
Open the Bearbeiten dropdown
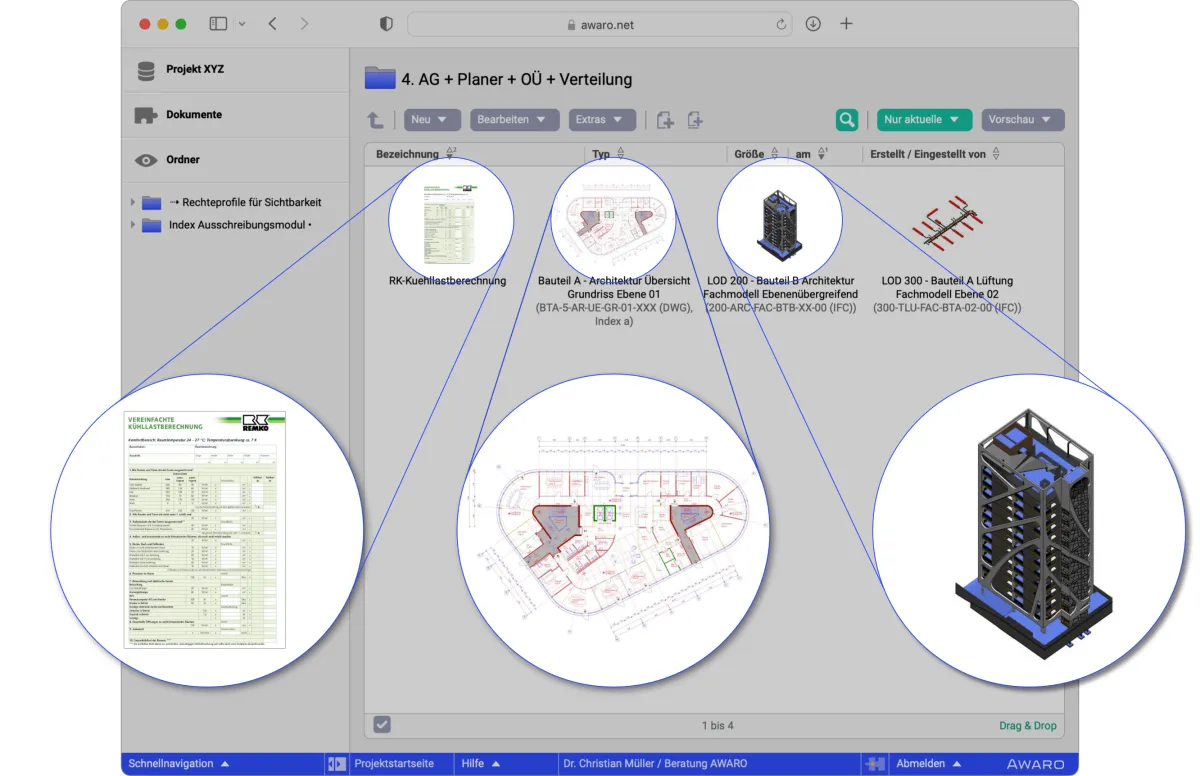point(514,120)
